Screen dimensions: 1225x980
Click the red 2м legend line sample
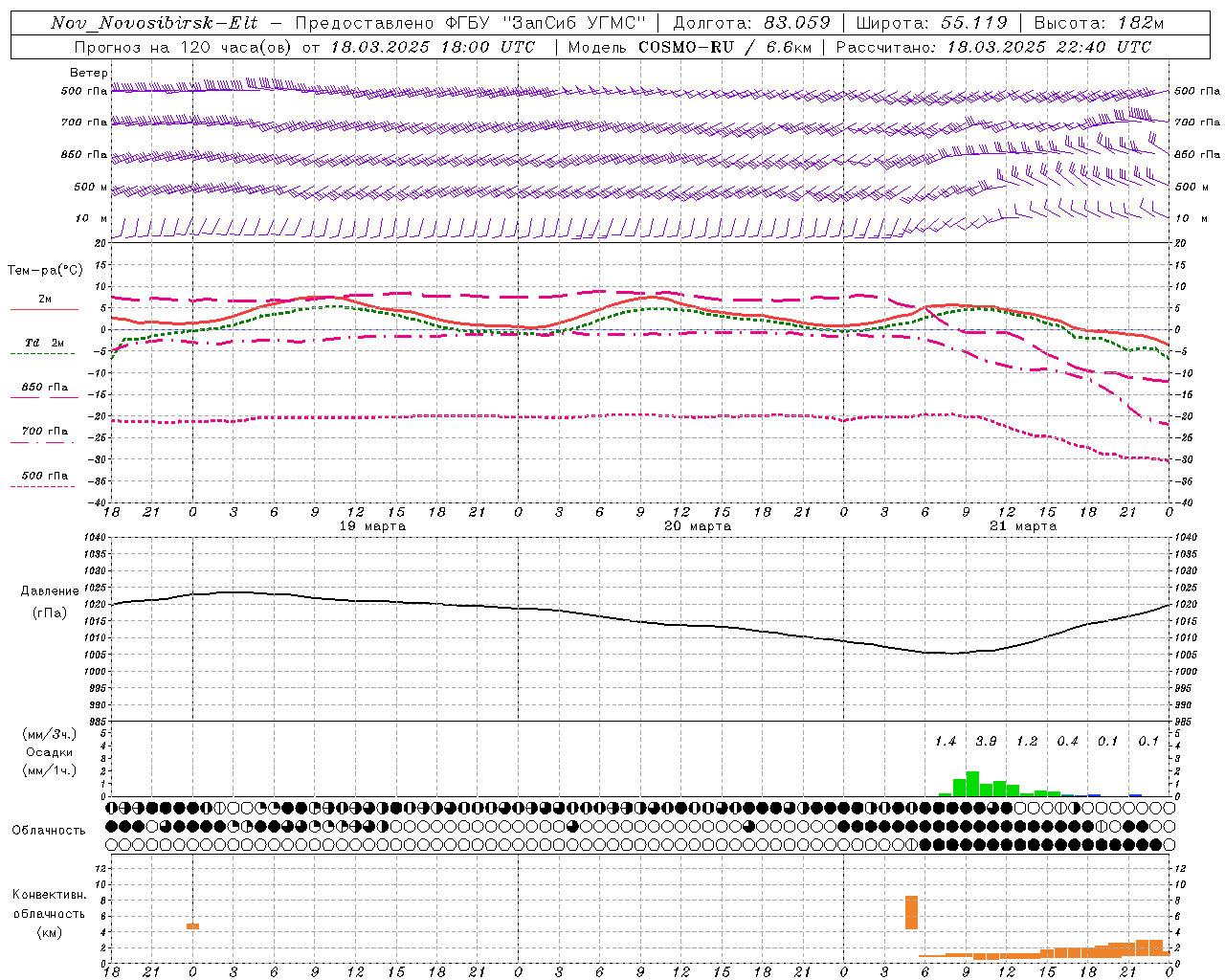[x=44, y=309]
